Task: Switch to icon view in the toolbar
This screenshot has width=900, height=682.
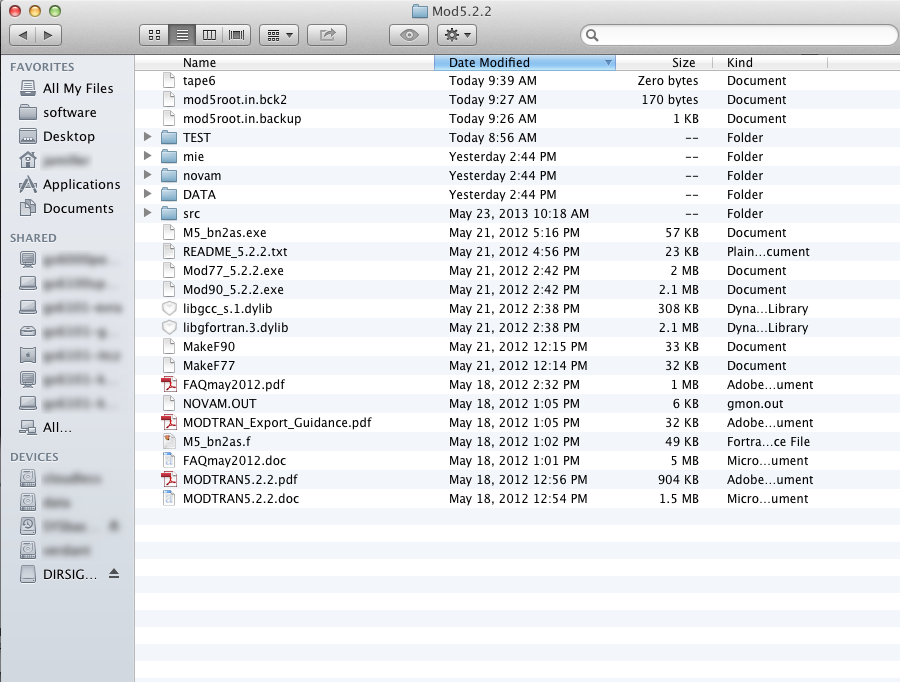Action: [153, 34]
